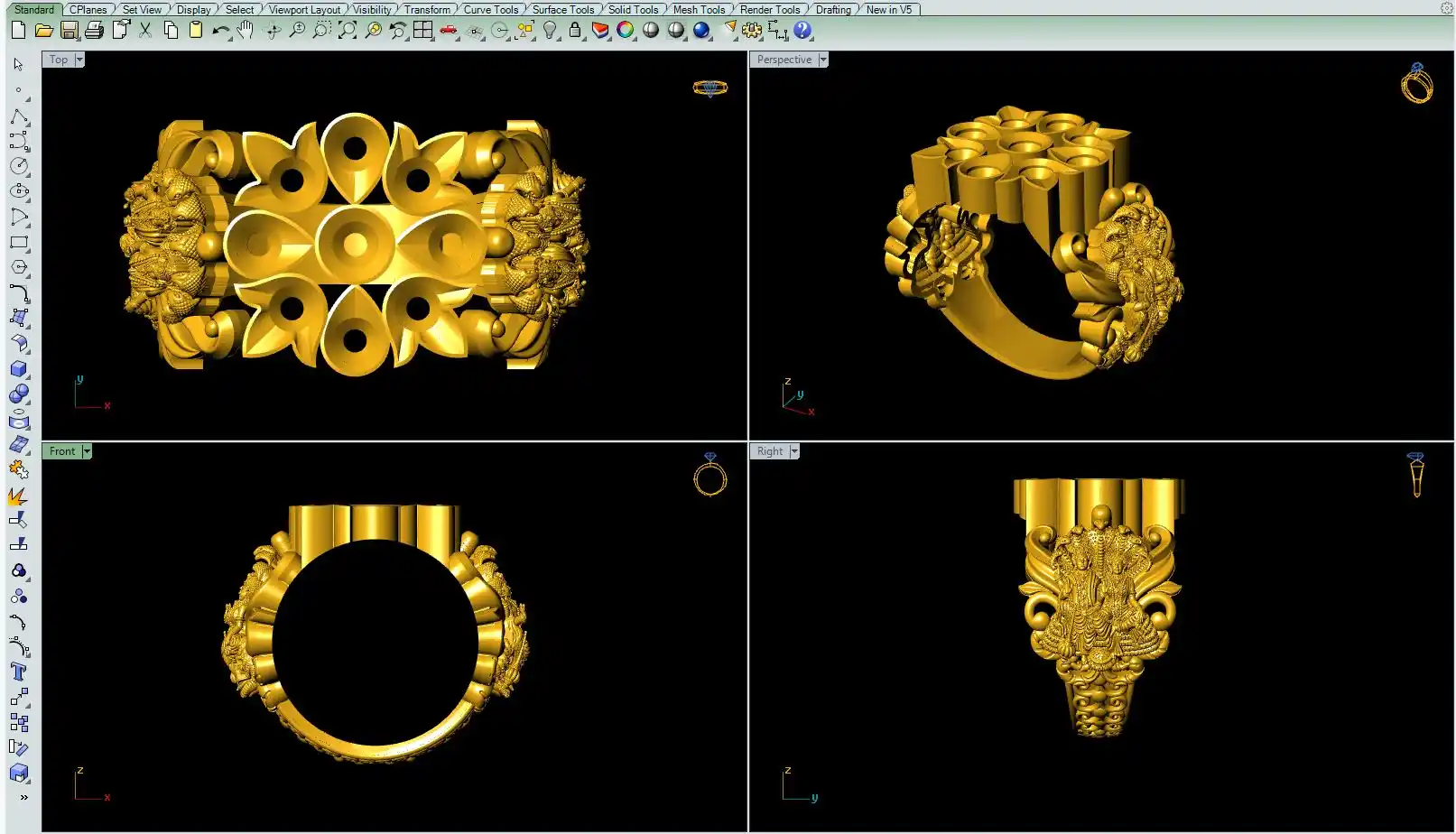Toggle the four viewports layout icon
This screenshot has width=1456, height=834.
pyautogui.click(x=422, y=30)
